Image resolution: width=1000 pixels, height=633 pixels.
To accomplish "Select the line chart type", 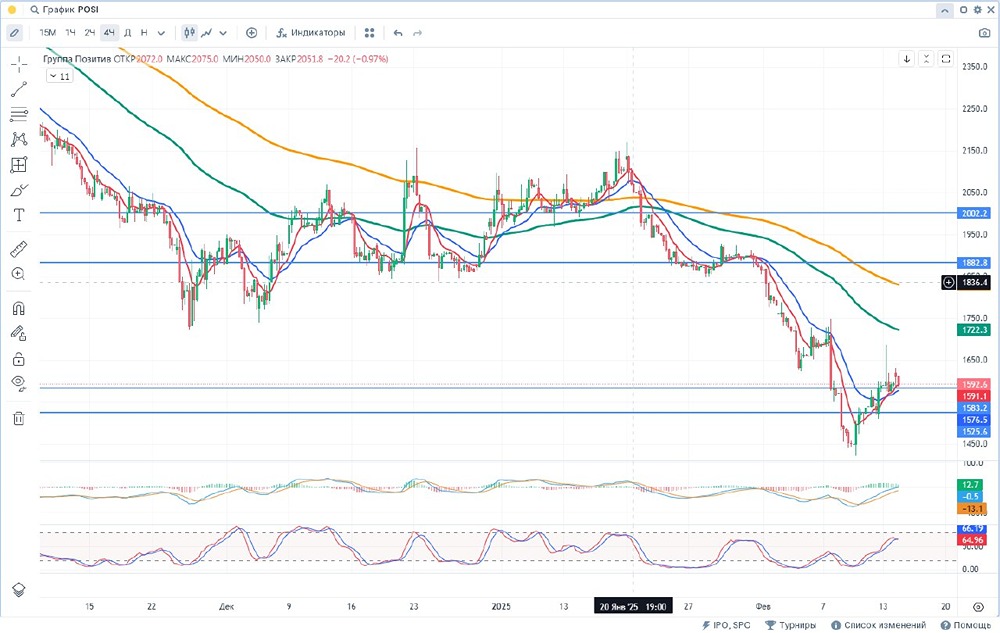I will (x=207, y=33).
